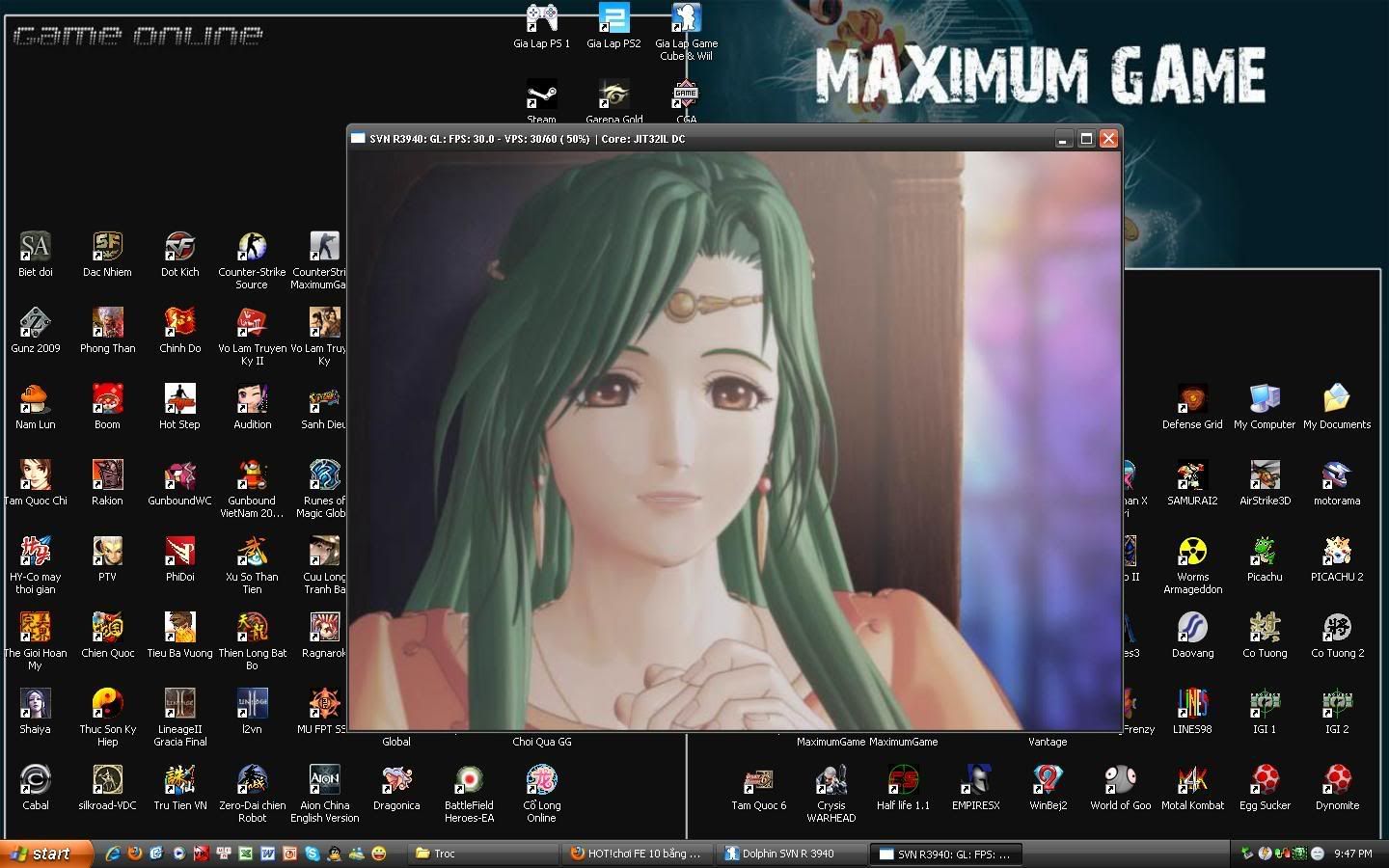Open My Computer on desktop
Image resolution: width=1389 pixels, height=868 pixels.
click(x=1265, y=399)
